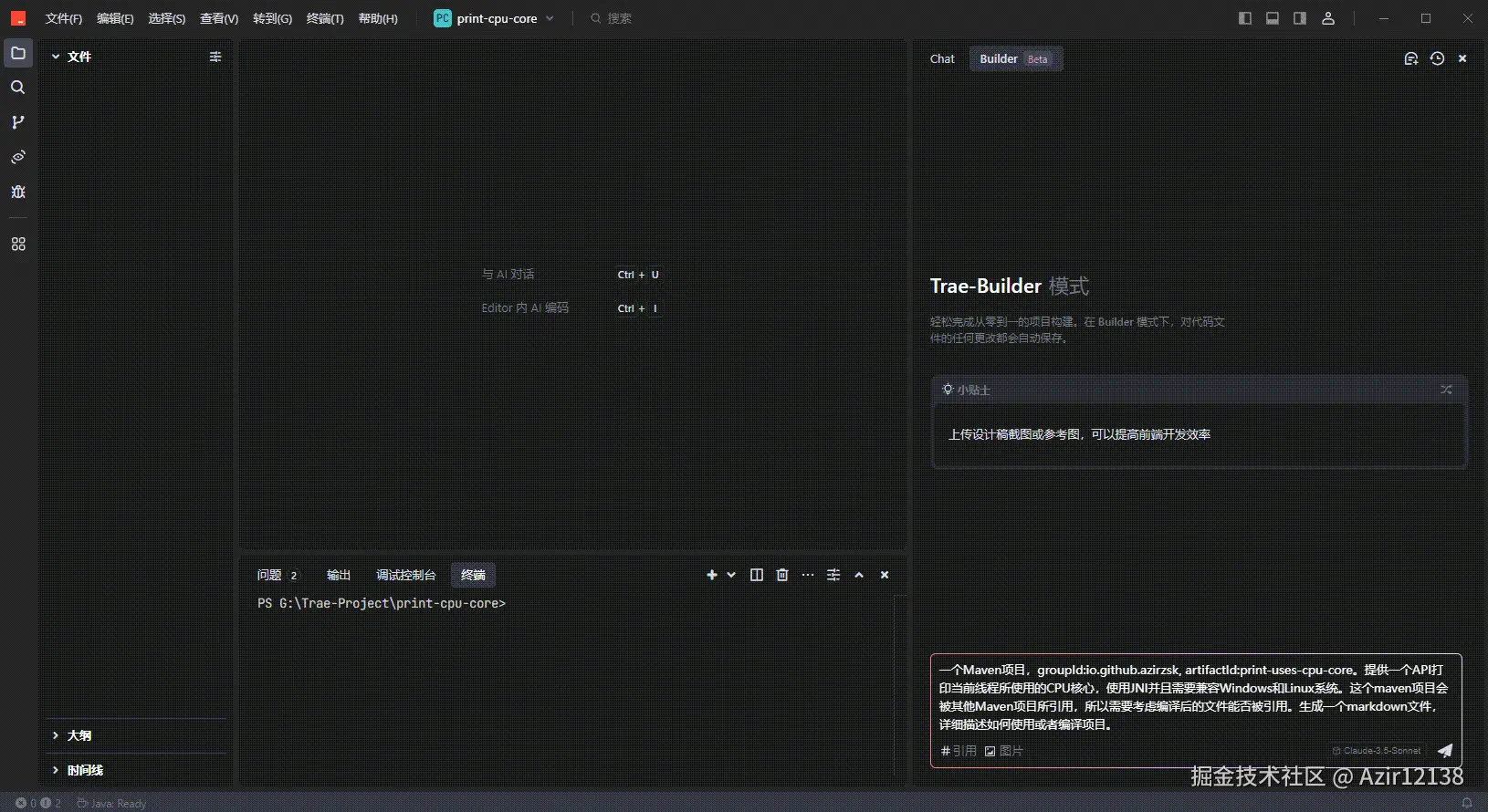Open the remote/live share sidebar icon

[x=18, y=157]
